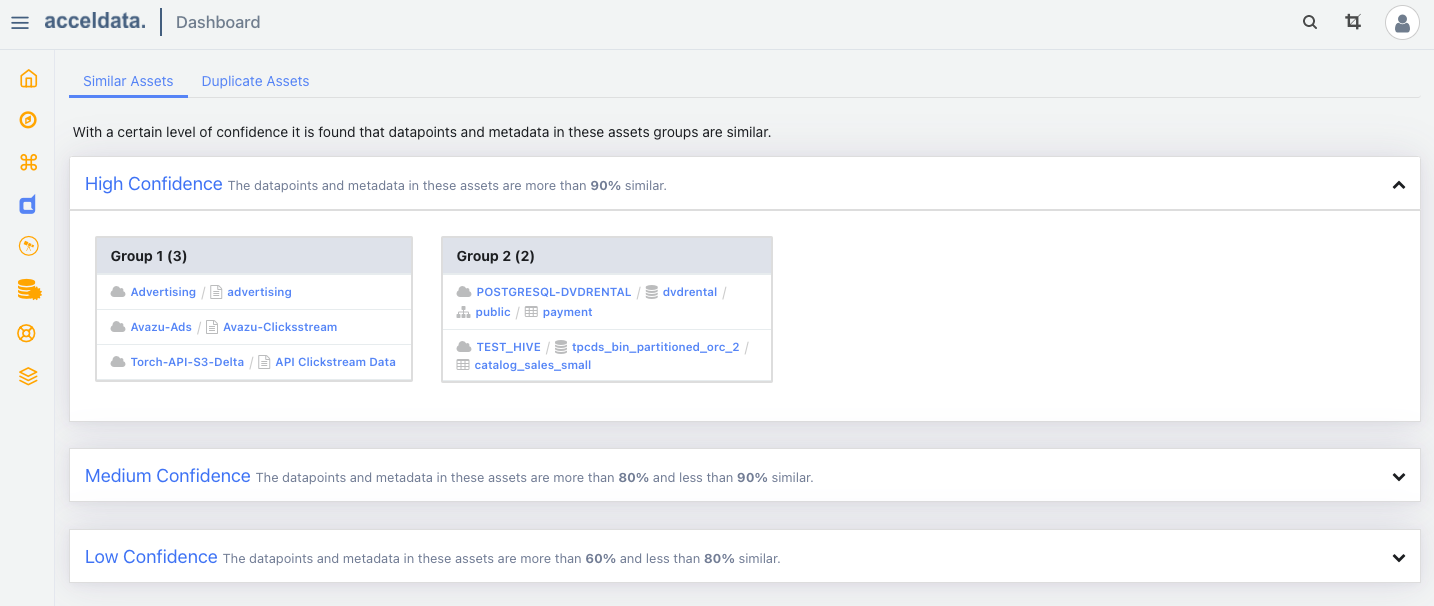Go to Home via sidebar house icon
This screenshot has height=606, width=1434.
click(x=28, y=79)
